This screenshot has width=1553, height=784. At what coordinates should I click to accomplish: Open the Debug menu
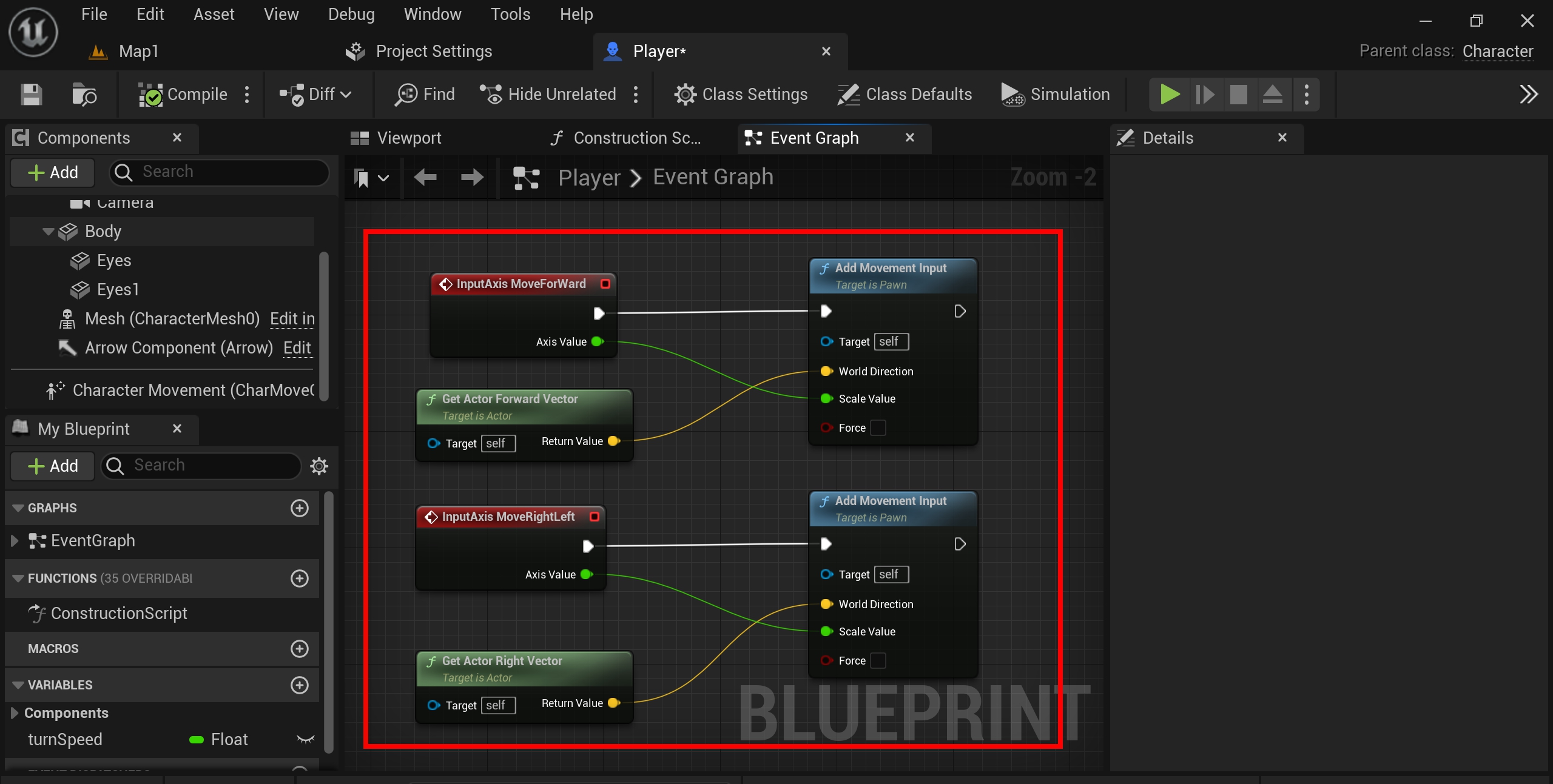[351, 15]
